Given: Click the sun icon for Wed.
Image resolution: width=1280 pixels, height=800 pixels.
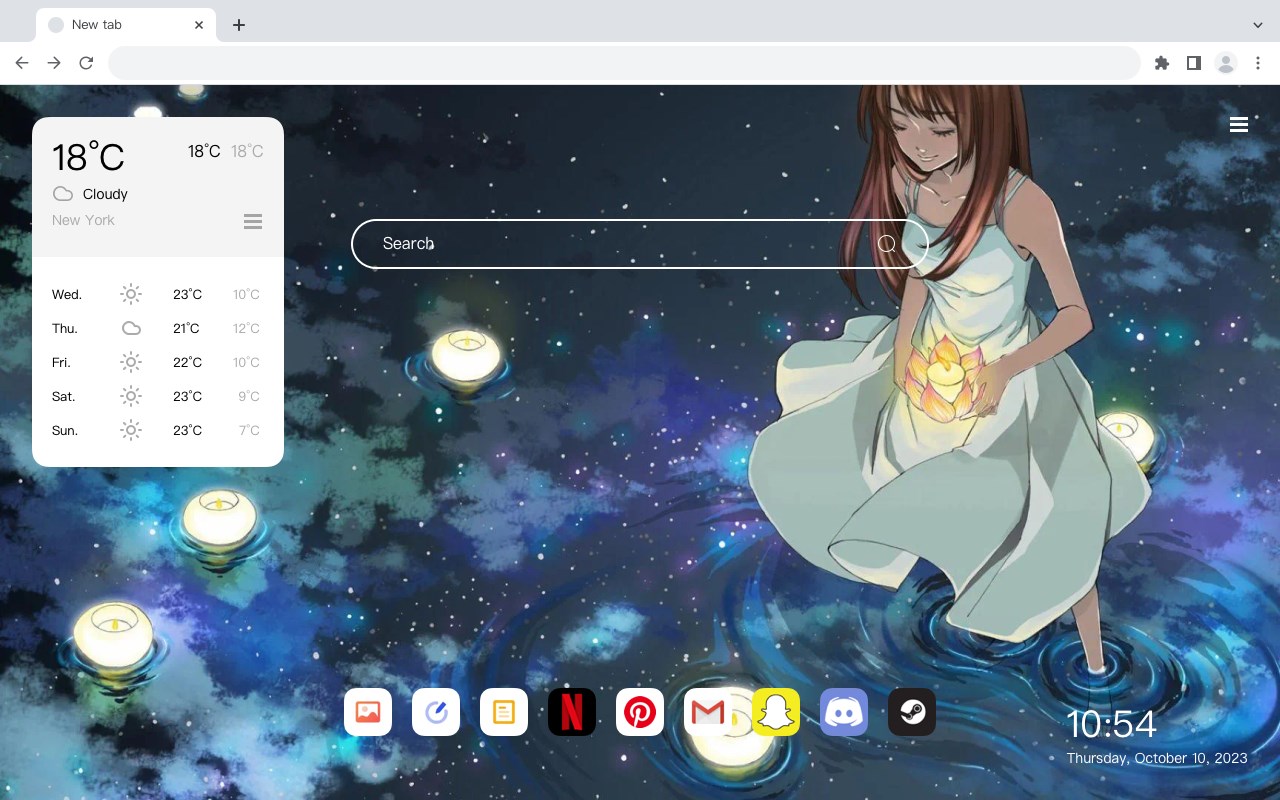Looking at the screenshot, I should (131, 294).
